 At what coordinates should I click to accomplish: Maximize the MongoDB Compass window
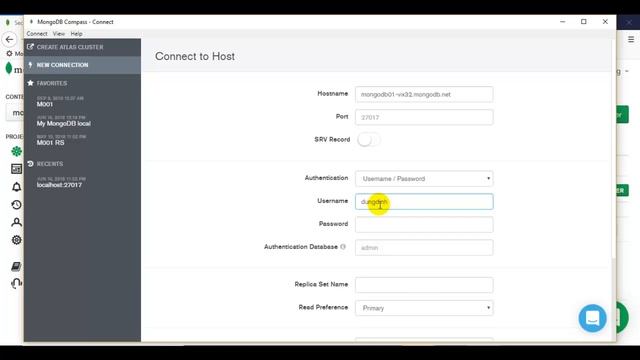coord(584,22)
